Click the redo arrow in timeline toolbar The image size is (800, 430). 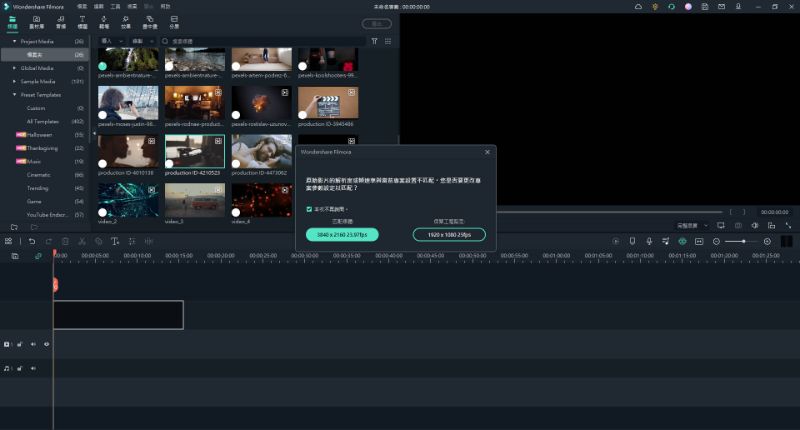[48, 241]
